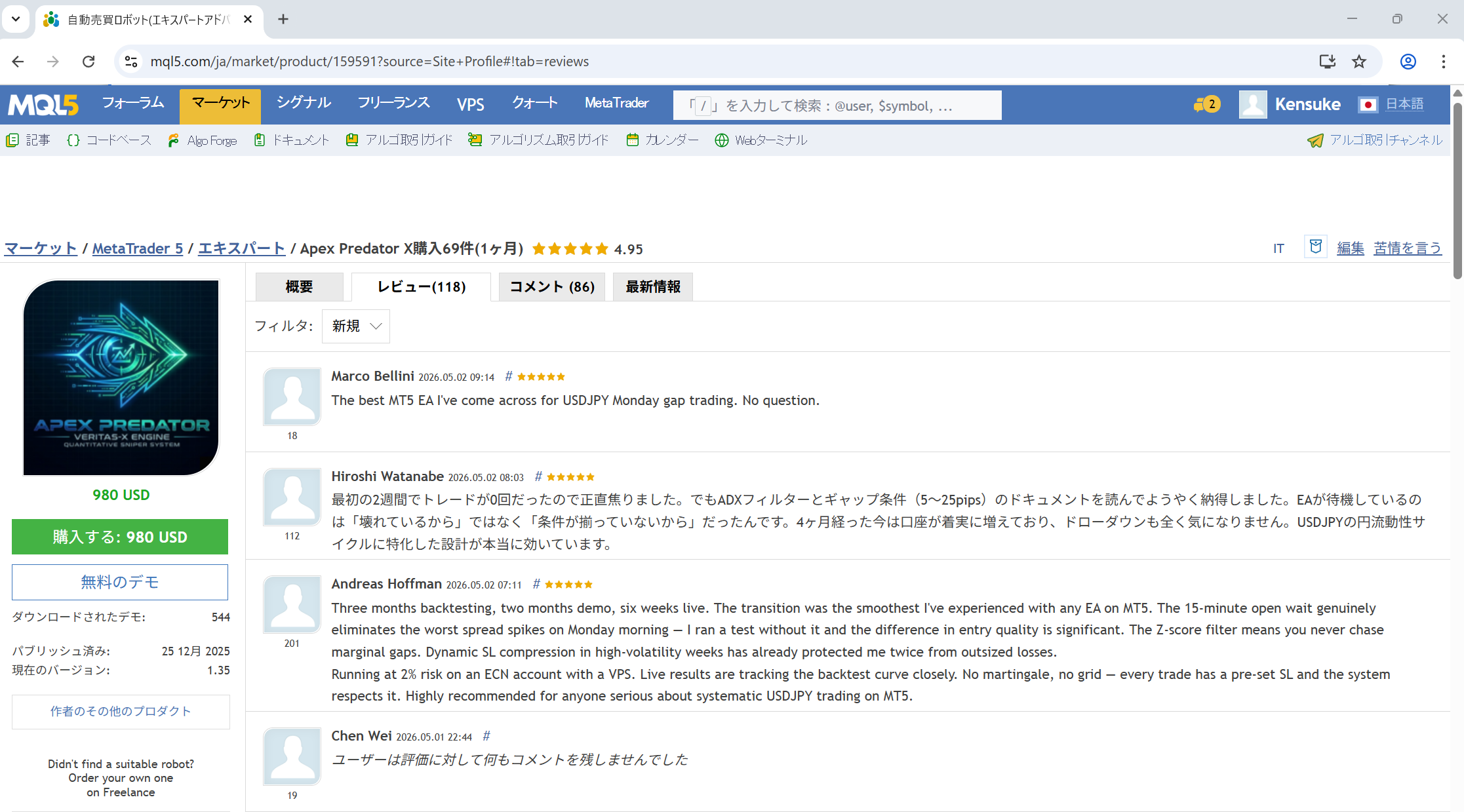Click the IT language link
This screenshot has width=1464, height=812.
[1278, 249]
